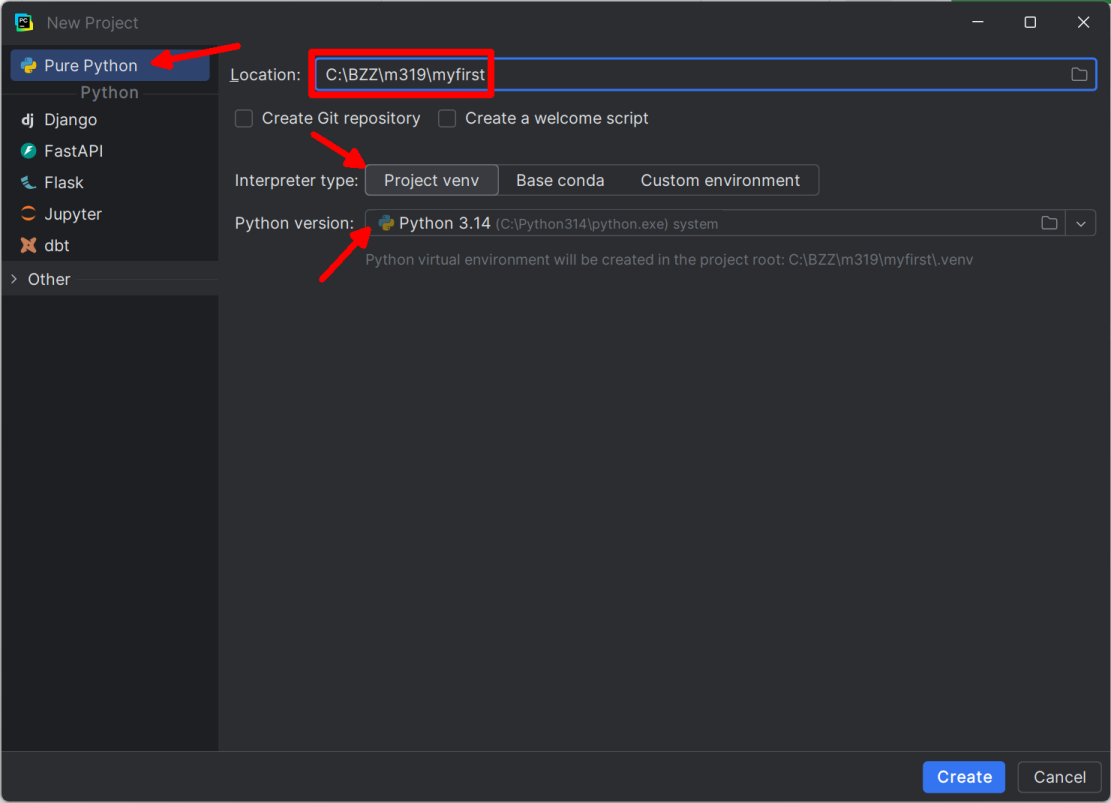Viewport: 1111px width, 803px height.
Task: Click the Pure Python snake icon
Action: coord(28,65)
